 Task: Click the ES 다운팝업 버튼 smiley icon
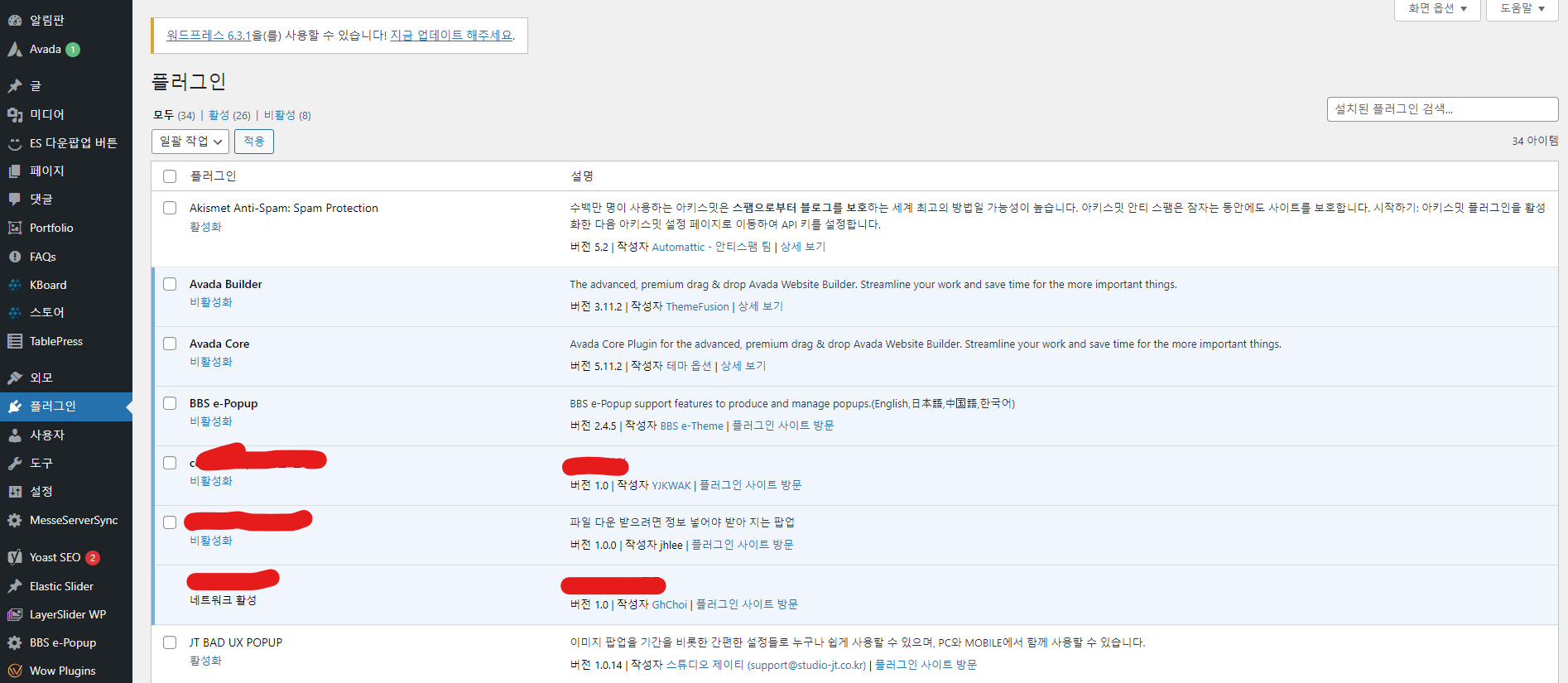[x=15, y=143]
